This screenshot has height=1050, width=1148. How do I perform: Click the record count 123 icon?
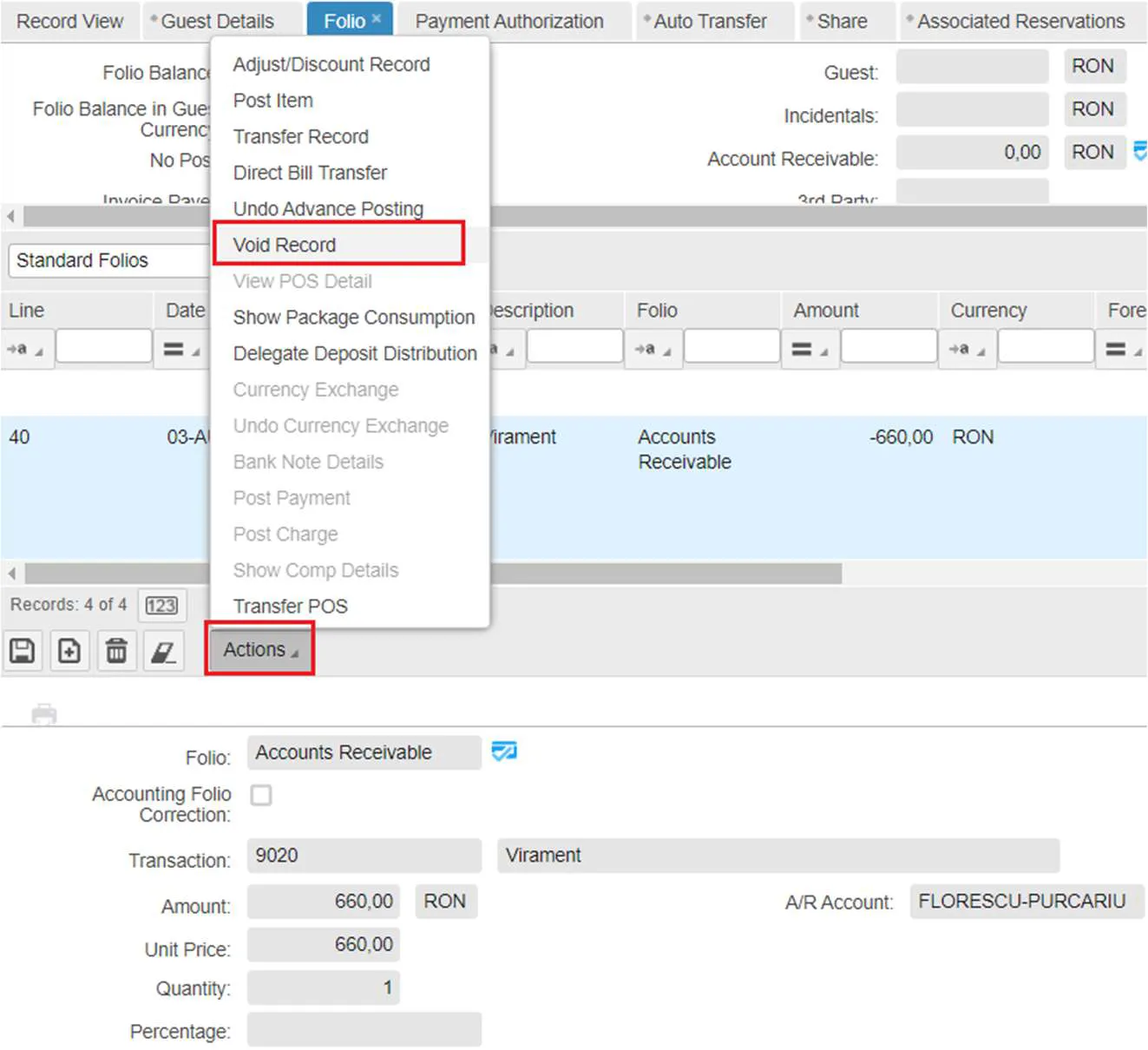[161, 605]
